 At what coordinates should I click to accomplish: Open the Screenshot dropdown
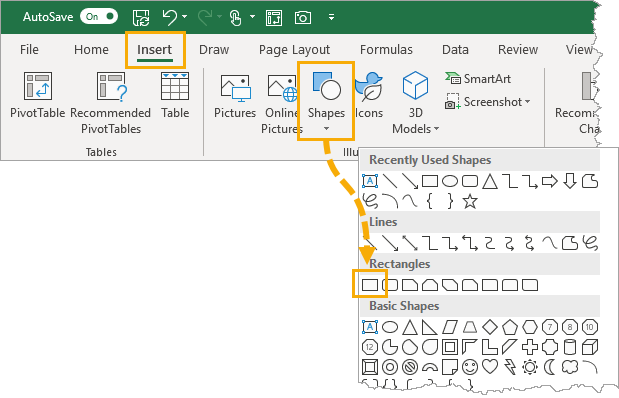[488, 102]
